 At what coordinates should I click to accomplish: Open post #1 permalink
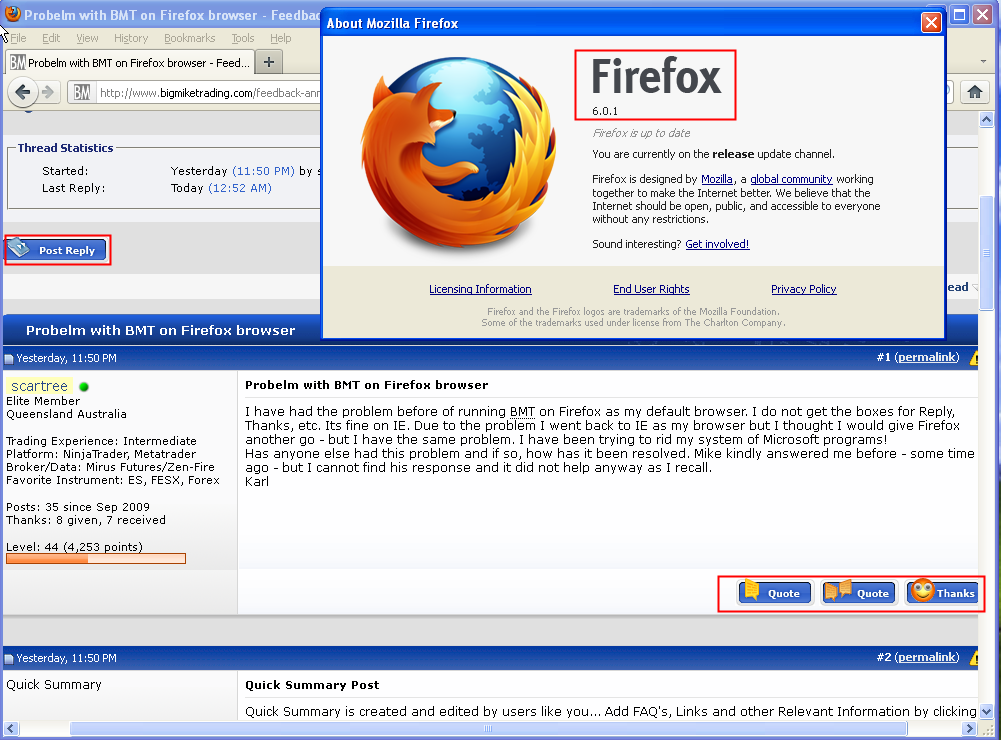click(x=927, y=357)
